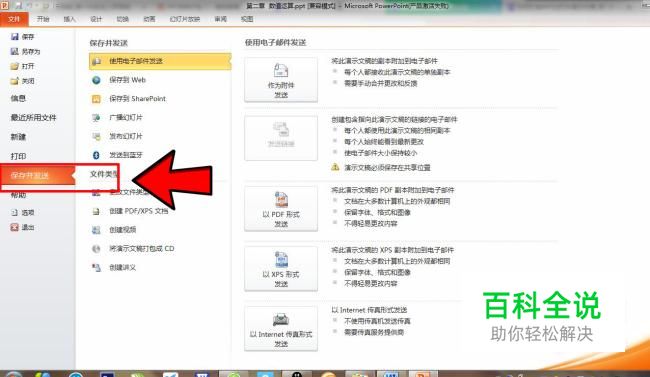Click the text 将此演示文稿的 XPS 副本附加到电子邮件
The height and width of the screenshot is (377, 650).
click(393, 250)
